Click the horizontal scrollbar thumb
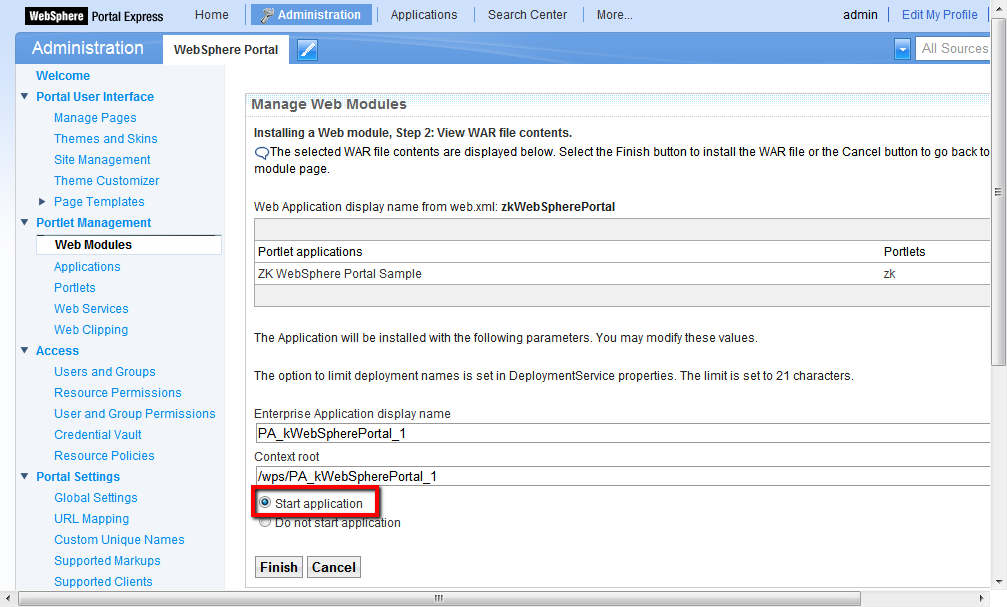 coord(439,598)
